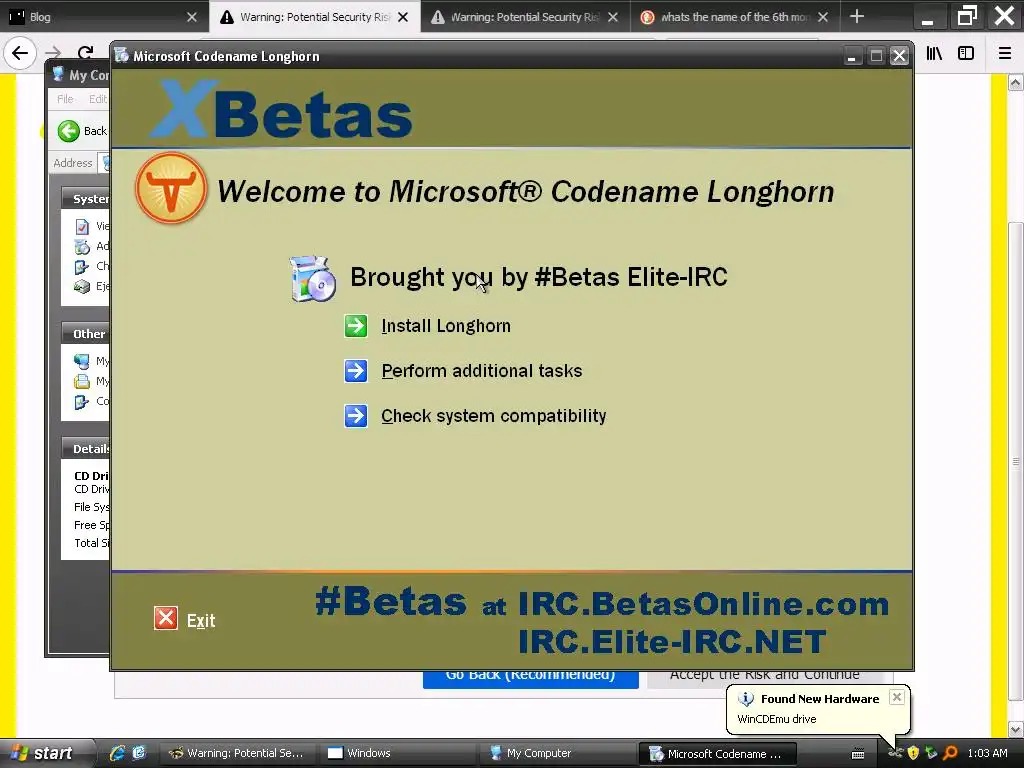The image size is (1024, 768).
Task: Switch to the whats the name of the 6th tab
Action: [x=736, y=17]
